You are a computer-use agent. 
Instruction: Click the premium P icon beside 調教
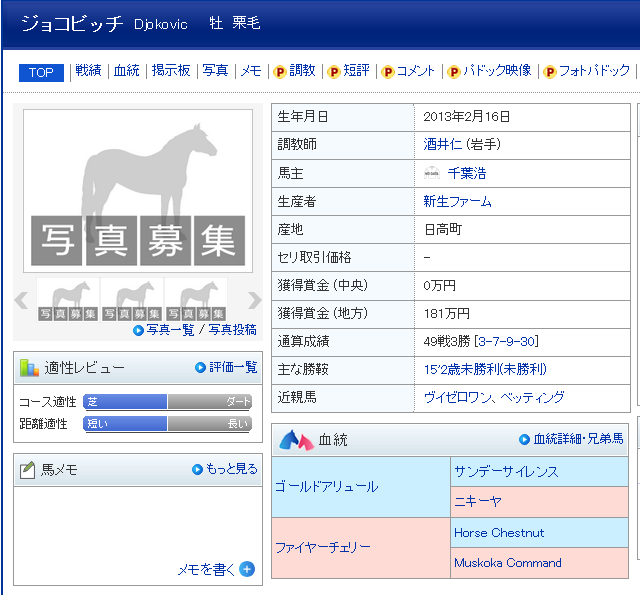click(280, 72)
